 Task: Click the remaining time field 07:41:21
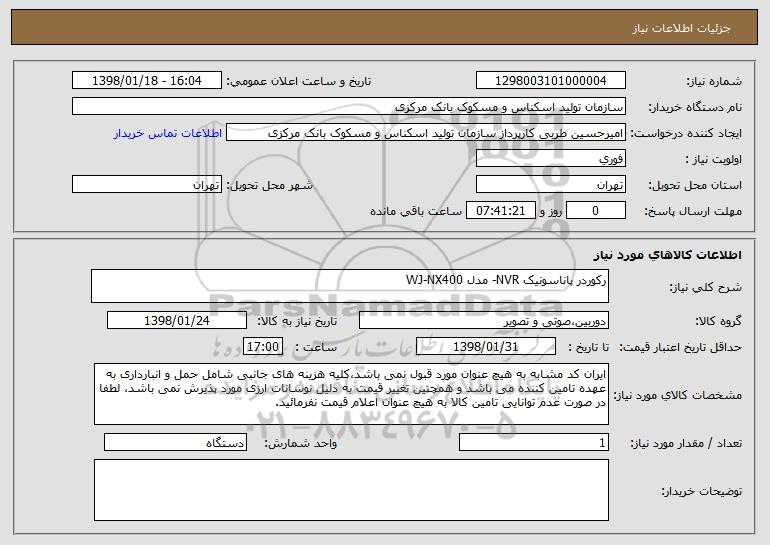point(500,211)
